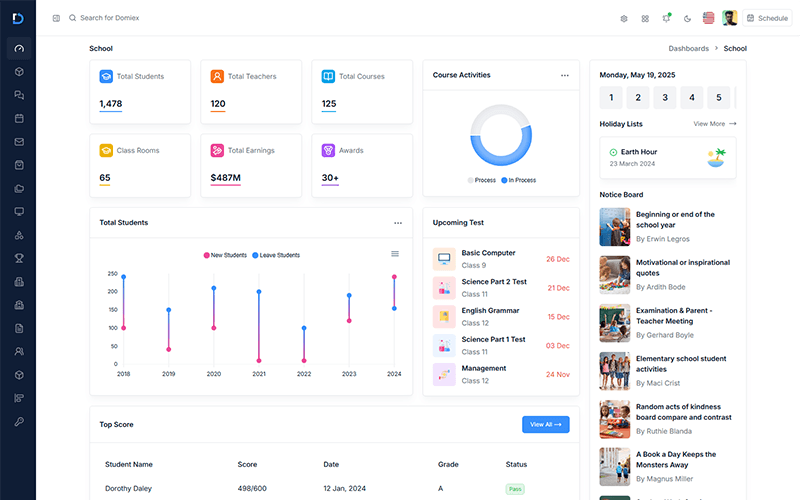800x500 pixels.
Task: Select day 4 in the calendar strip
Action: point(692,97)
